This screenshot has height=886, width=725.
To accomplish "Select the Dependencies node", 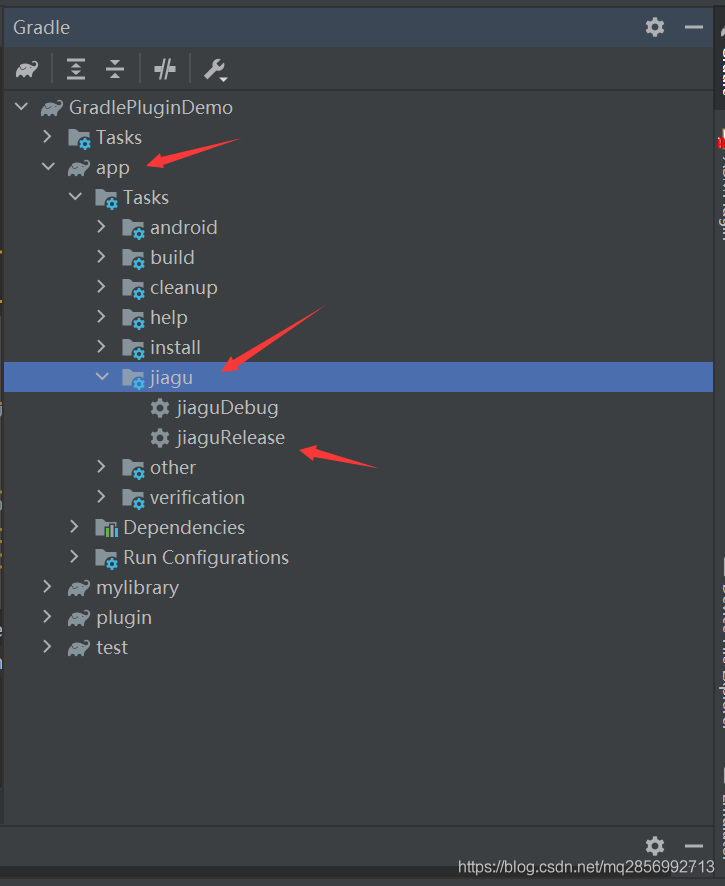I will click(183, 528).
